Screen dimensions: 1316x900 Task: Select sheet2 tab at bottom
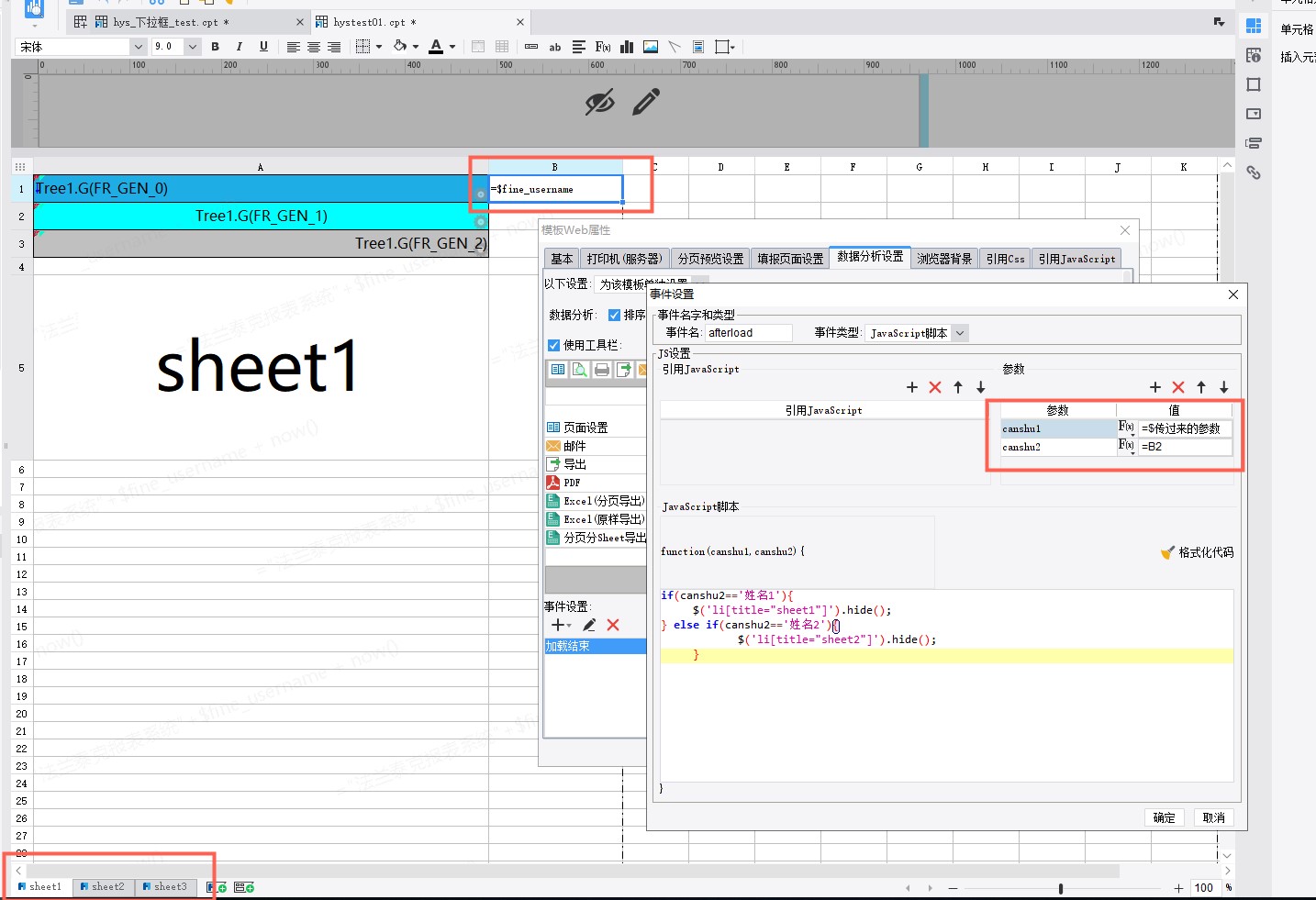pos(103,887)
